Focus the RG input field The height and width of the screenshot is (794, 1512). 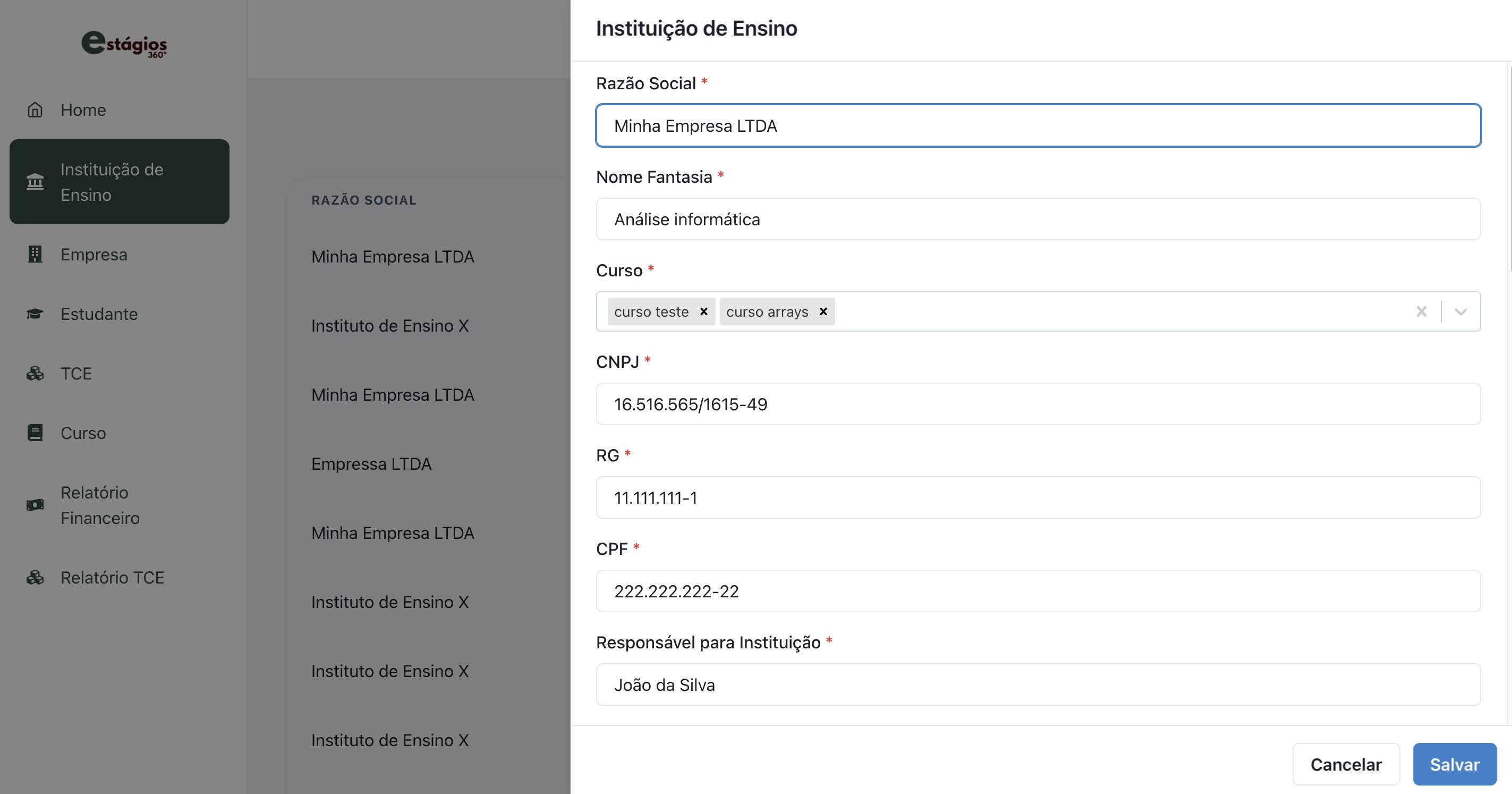[1038, 497]
